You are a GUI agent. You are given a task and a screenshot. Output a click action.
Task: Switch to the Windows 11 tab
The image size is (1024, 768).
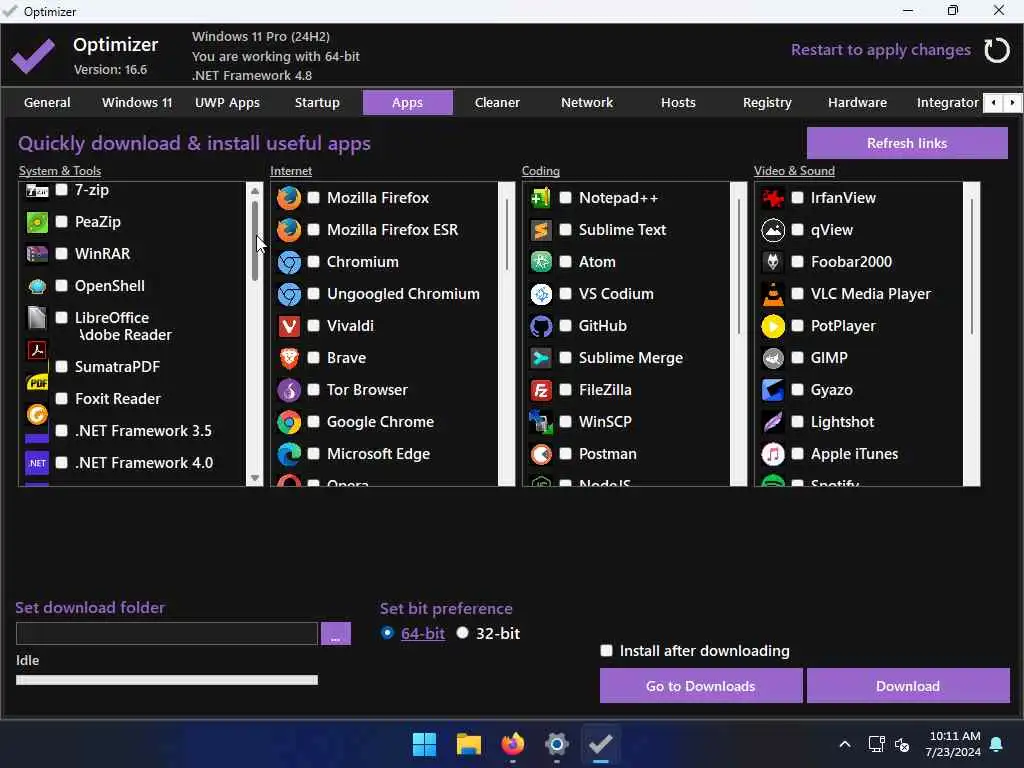click(x=137, y=103)
